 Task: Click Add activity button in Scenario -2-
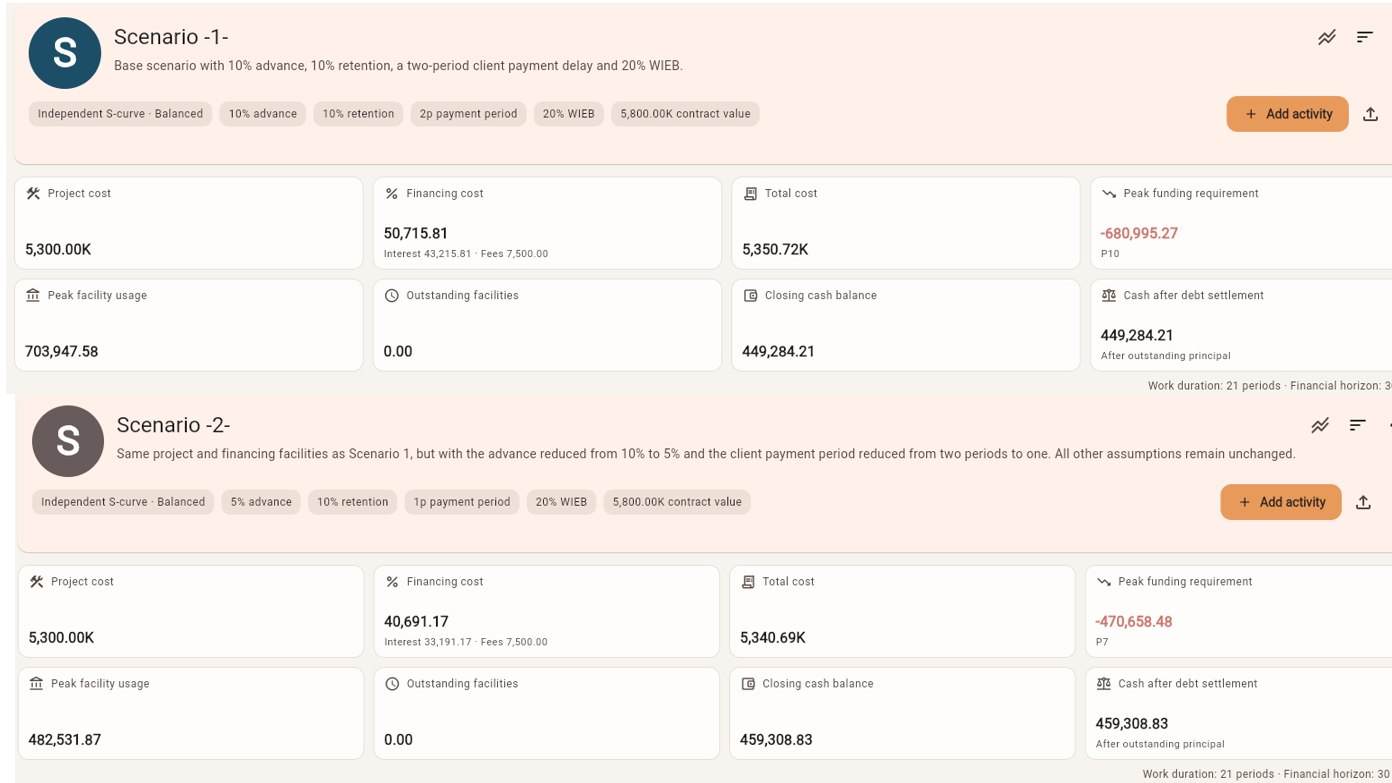(1281, 502)
